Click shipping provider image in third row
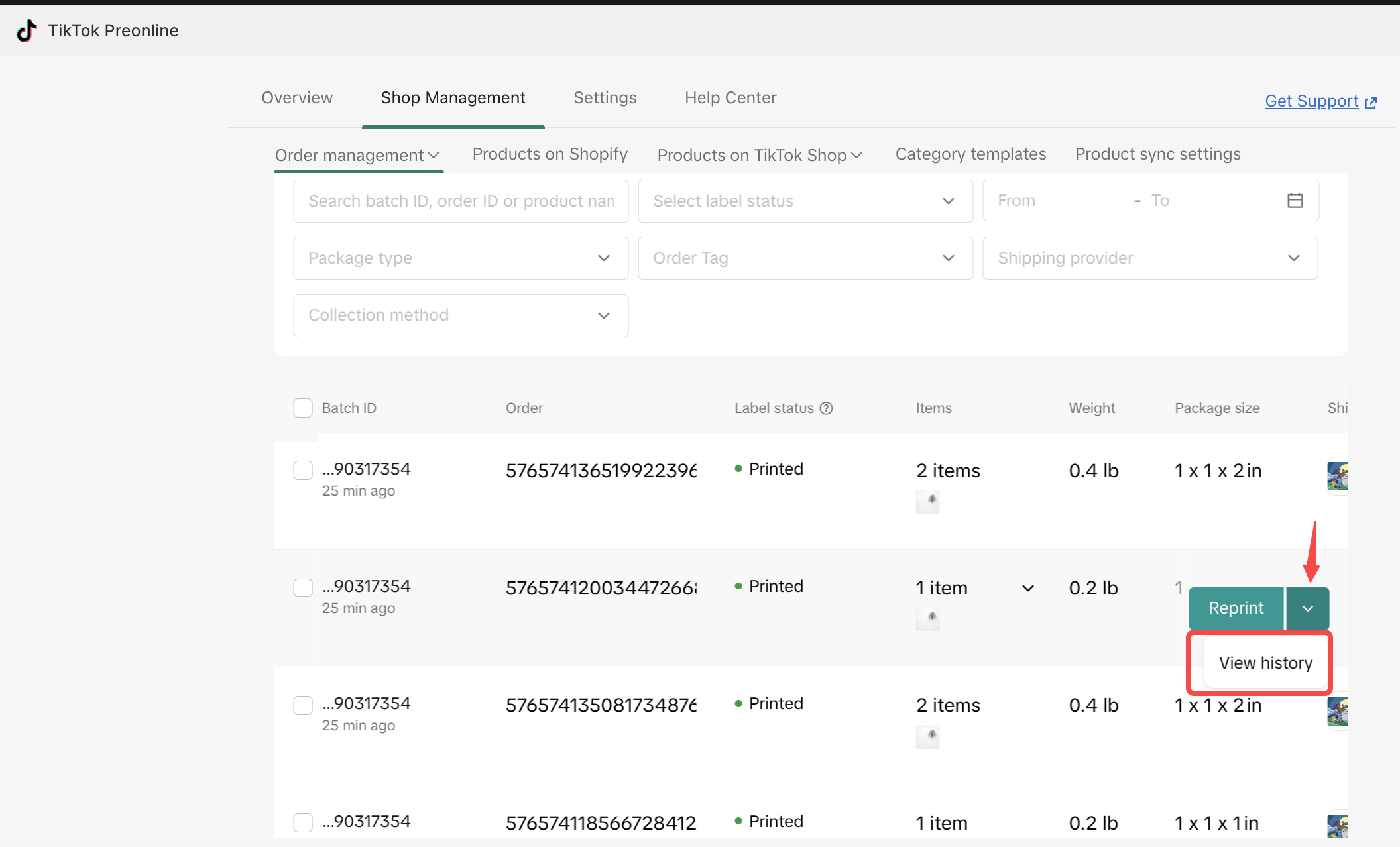 click(x=1338, y=712)
